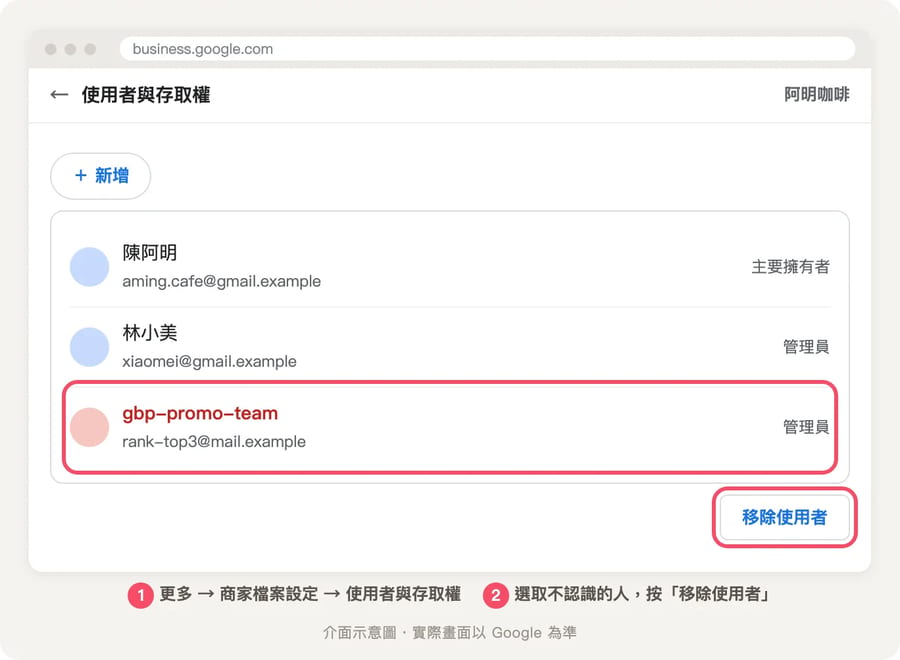This screenshot has width=900, height=660.
Task: Click the 新增 add user button
Action: click(x=101, y=176)
